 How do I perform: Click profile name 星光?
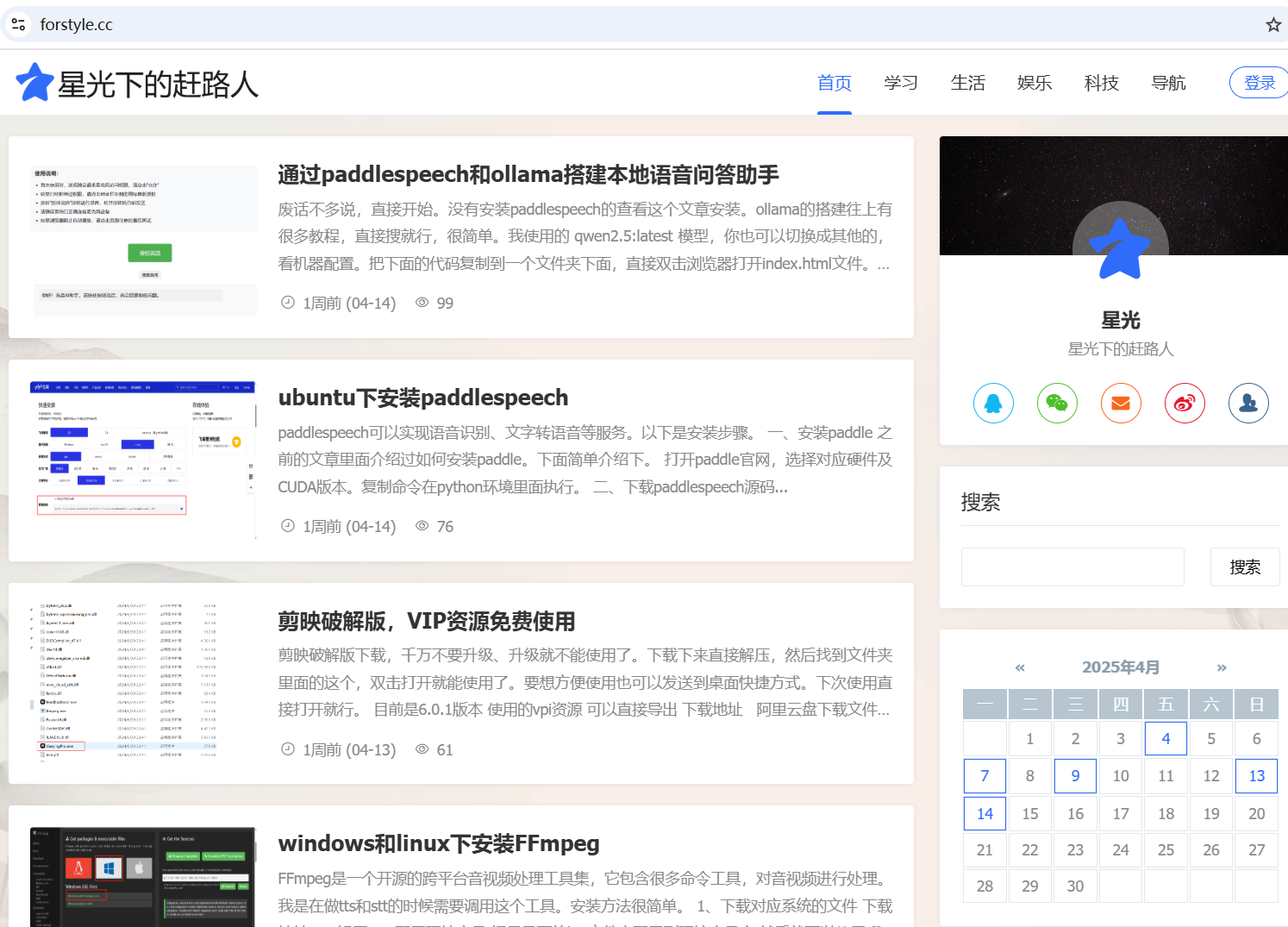pos(1121,320)
